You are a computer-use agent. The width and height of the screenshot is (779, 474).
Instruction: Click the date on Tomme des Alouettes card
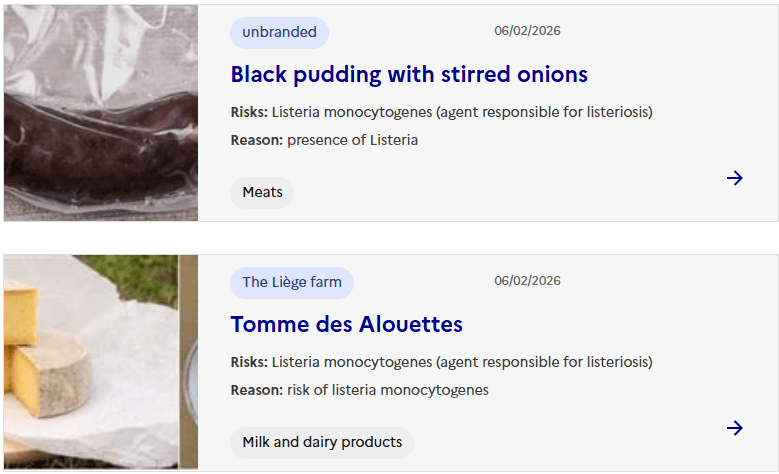pos(527,281)
